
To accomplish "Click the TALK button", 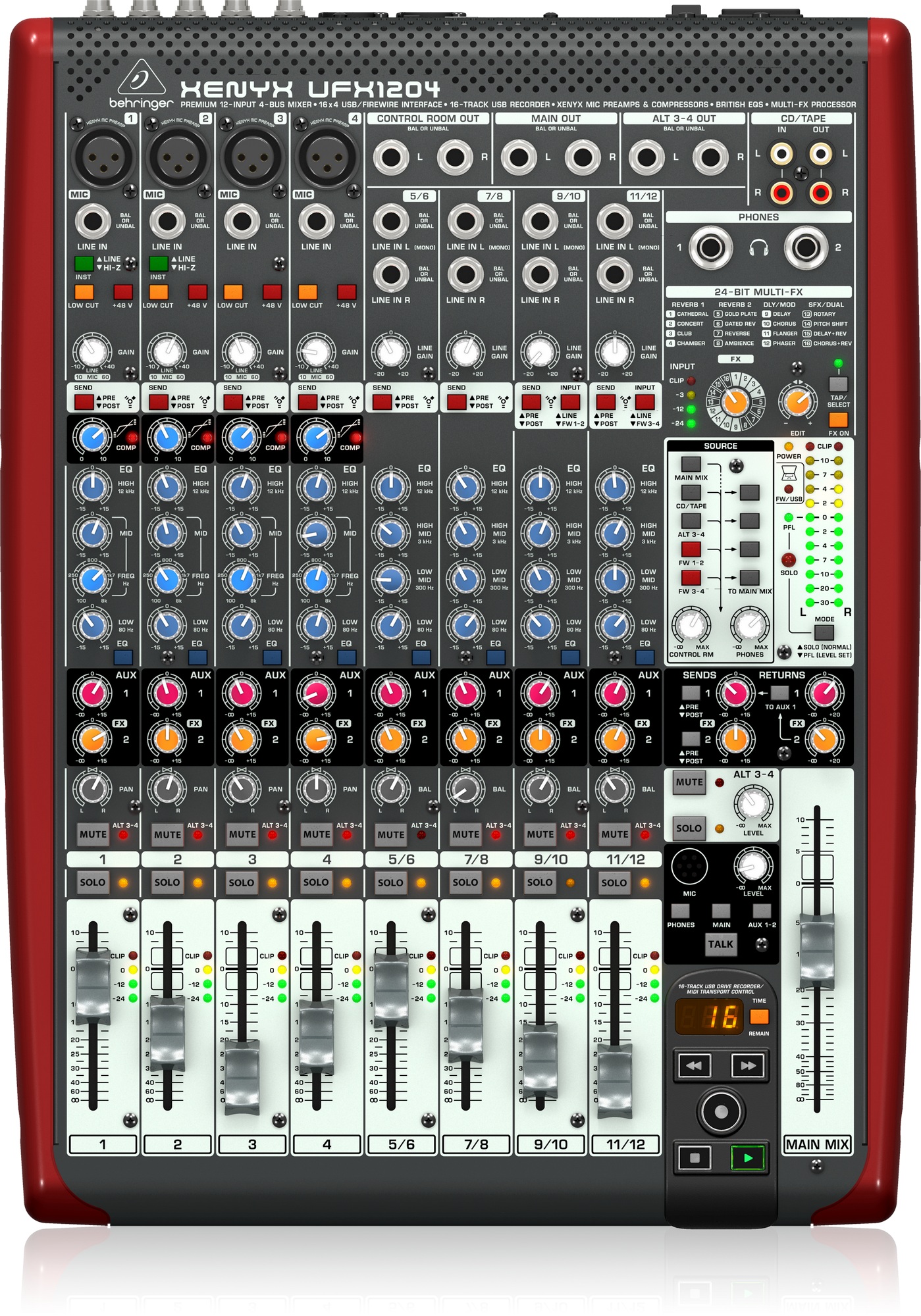I will point(720,944).
